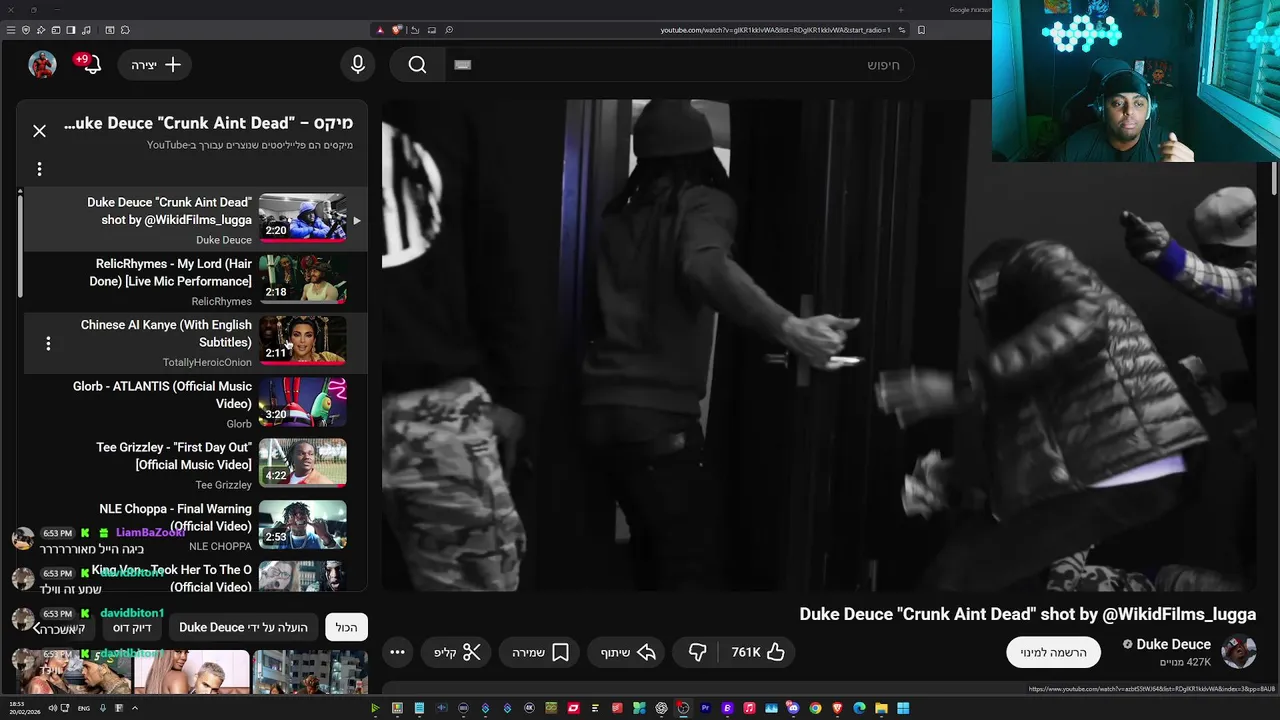Close the Crunk Aint Dead mix playlist panel
Screen dimensions: 1280x720
pos(39,131)
